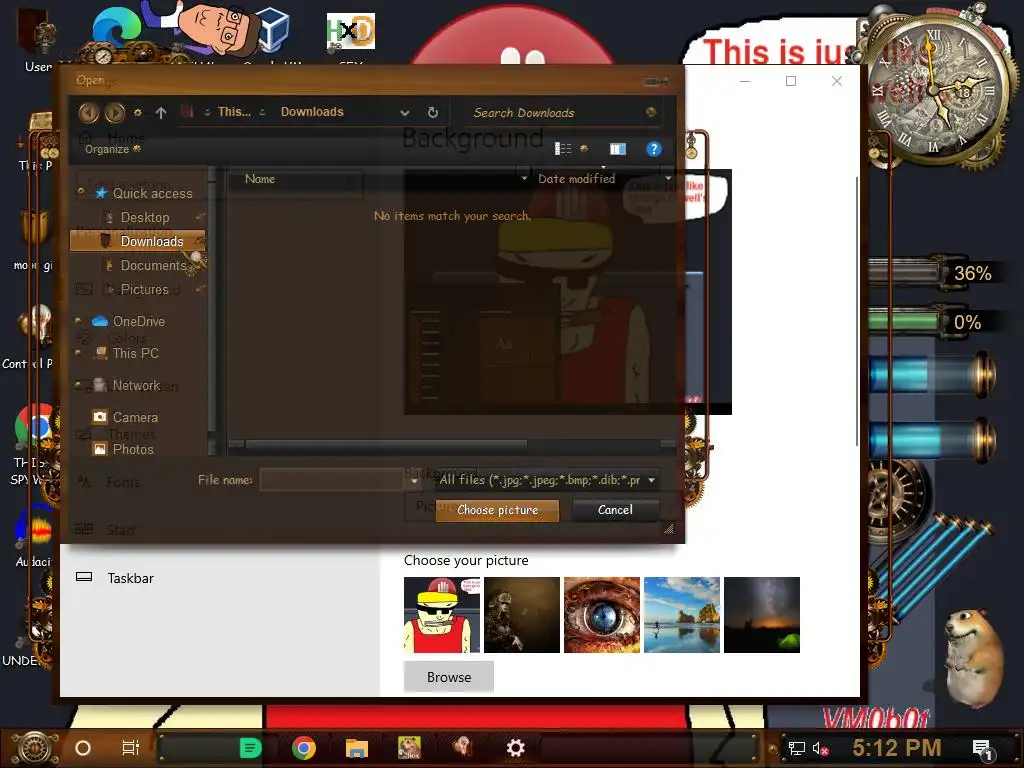Open Pictures in the navigation pane
This screenshot has height=768, width=1024.
[144, 289]
